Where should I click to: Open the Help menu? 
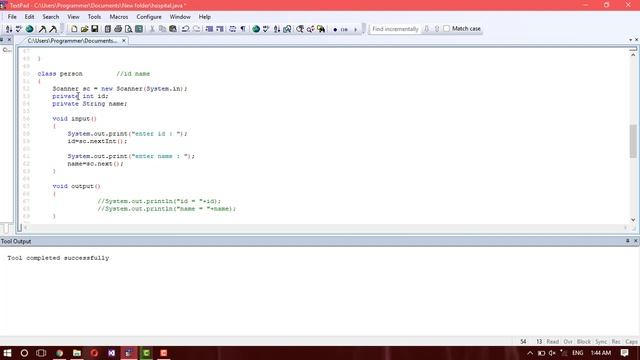(204, 17)
